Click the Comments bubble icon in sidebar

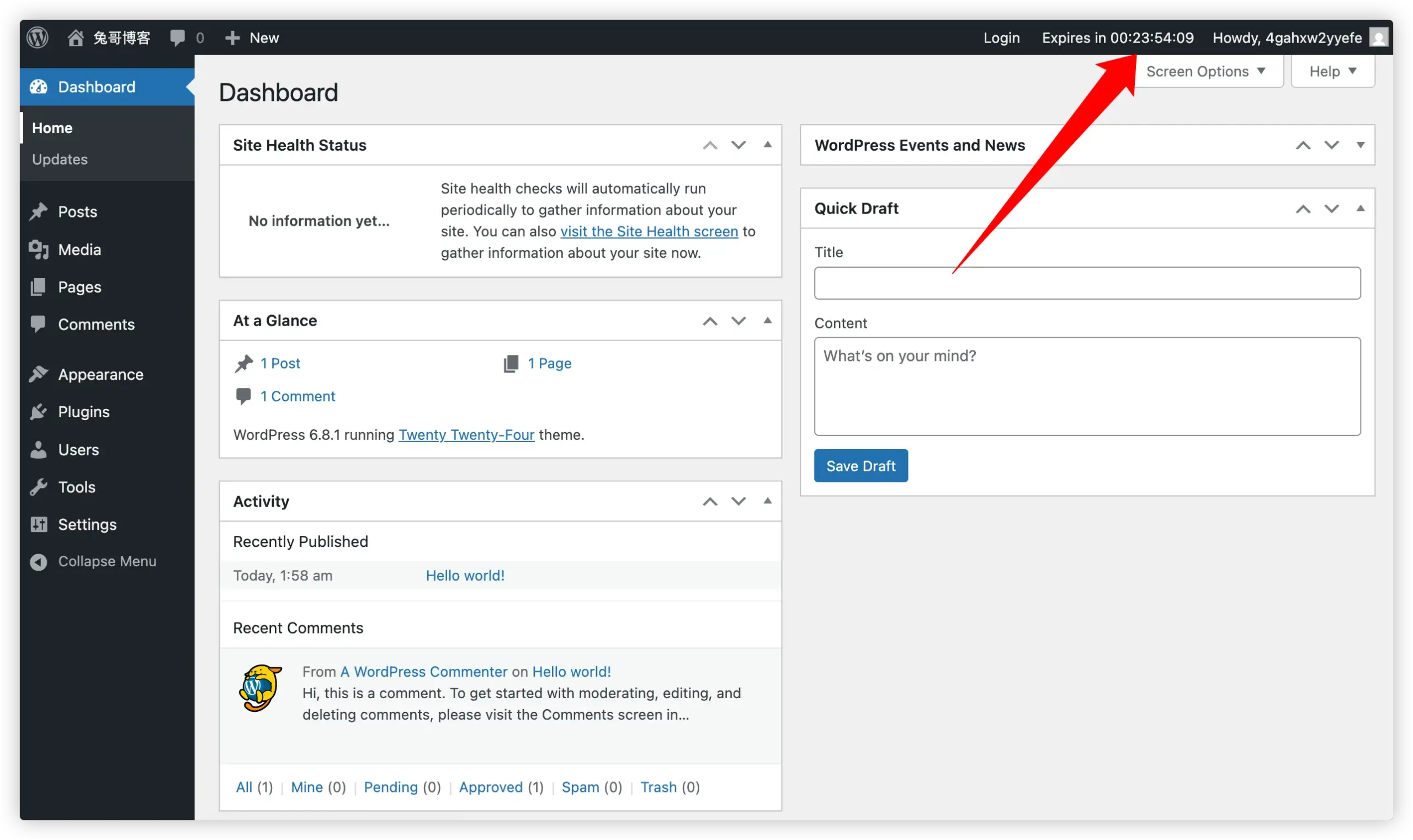[39, 324]
